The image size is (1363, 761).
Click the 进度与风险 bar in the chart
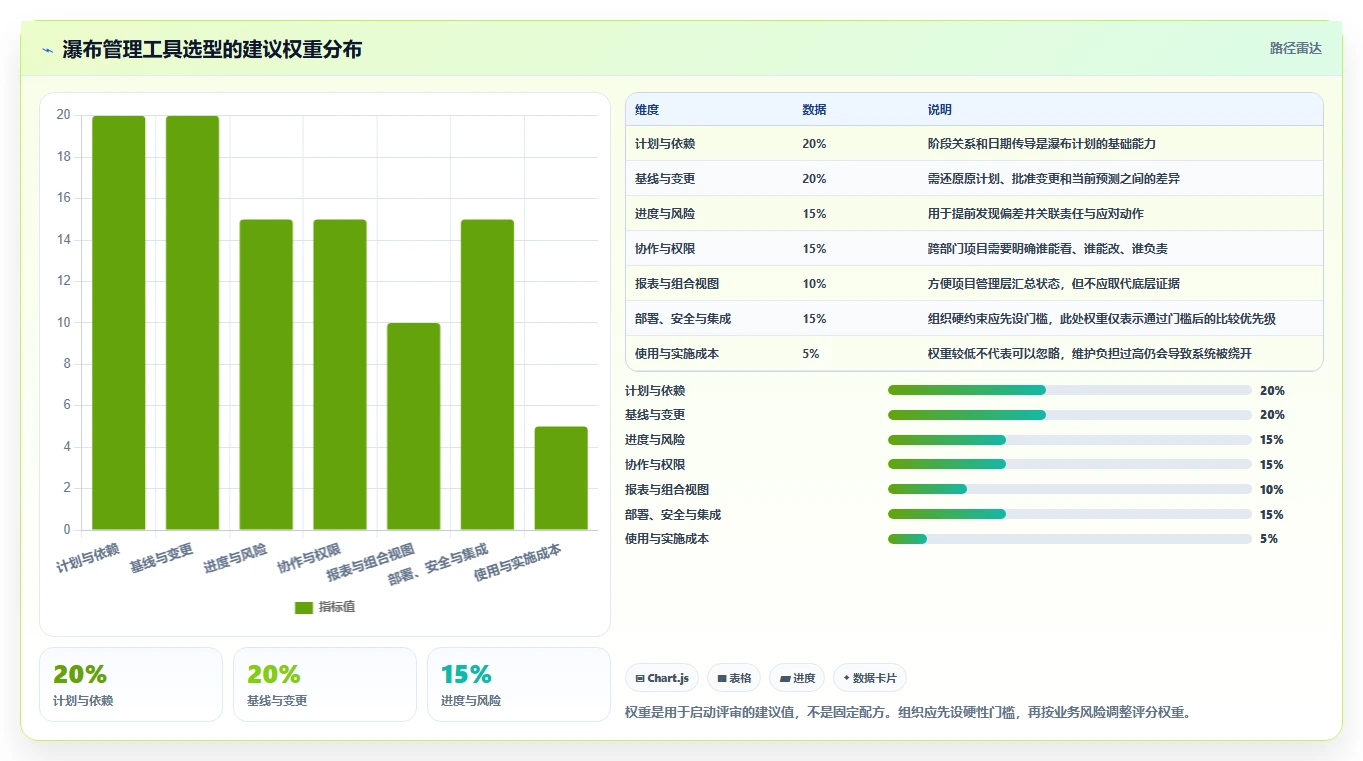[x=266, y=375]
